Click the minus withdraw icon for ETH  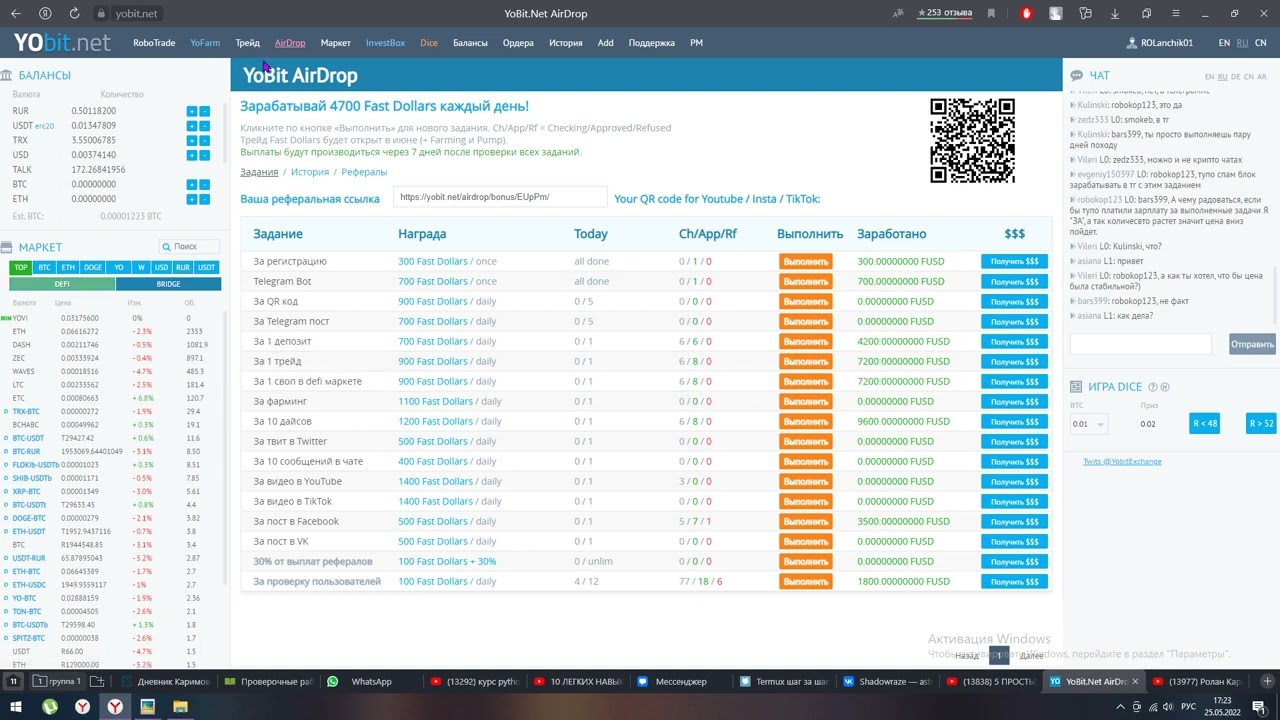click(x=205, y=199)
